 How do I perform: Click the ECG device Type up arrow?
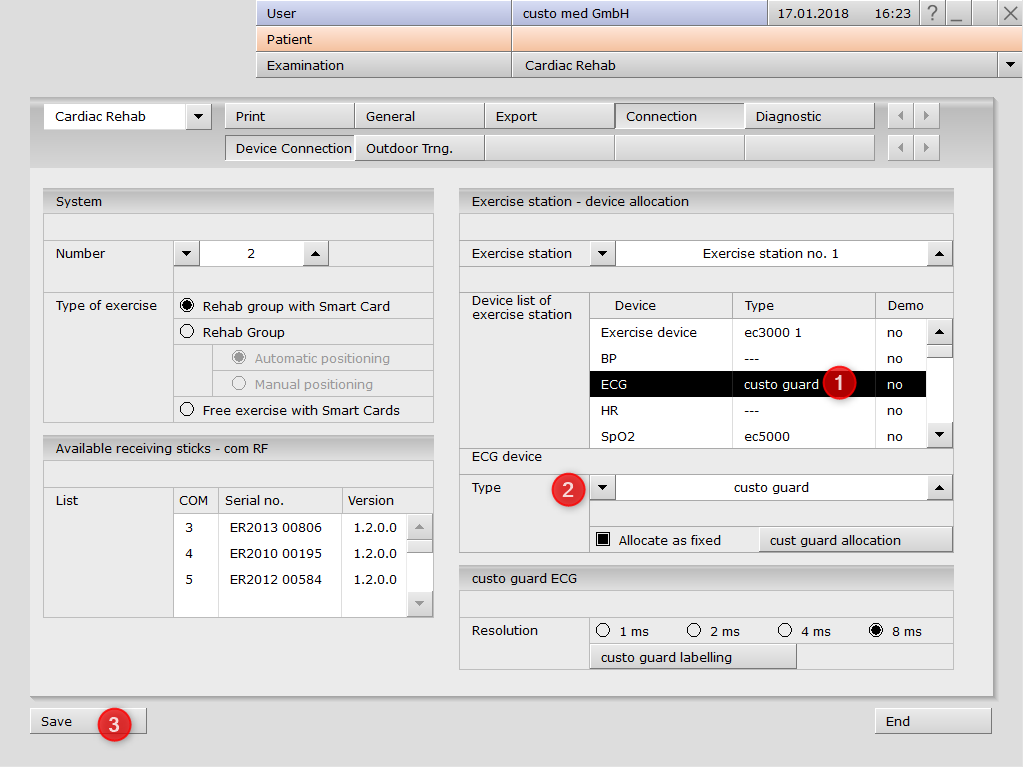click(x=939, y=487)
